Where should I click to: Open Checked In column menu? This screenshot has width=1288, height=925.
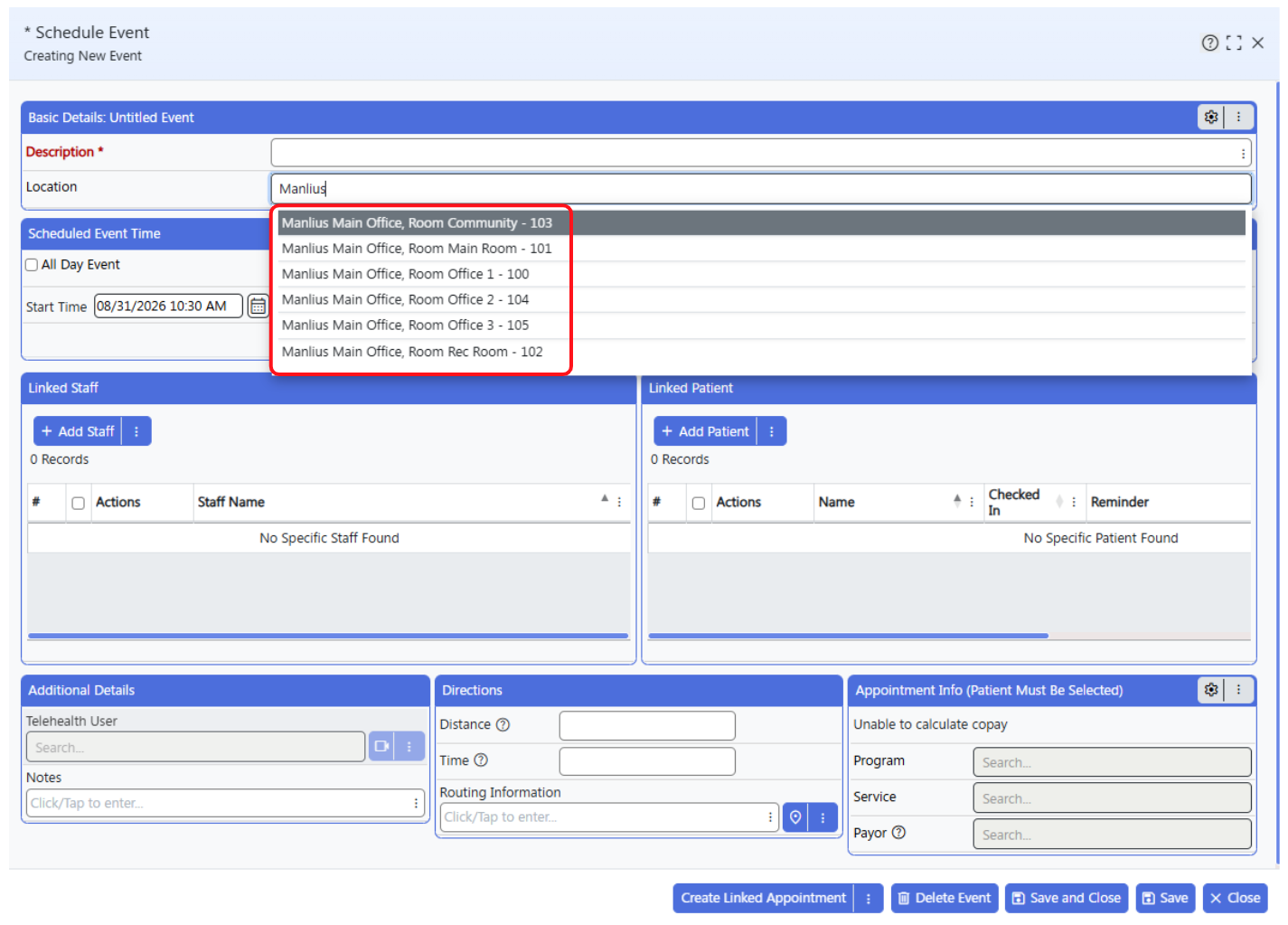tap(1074, 502)
